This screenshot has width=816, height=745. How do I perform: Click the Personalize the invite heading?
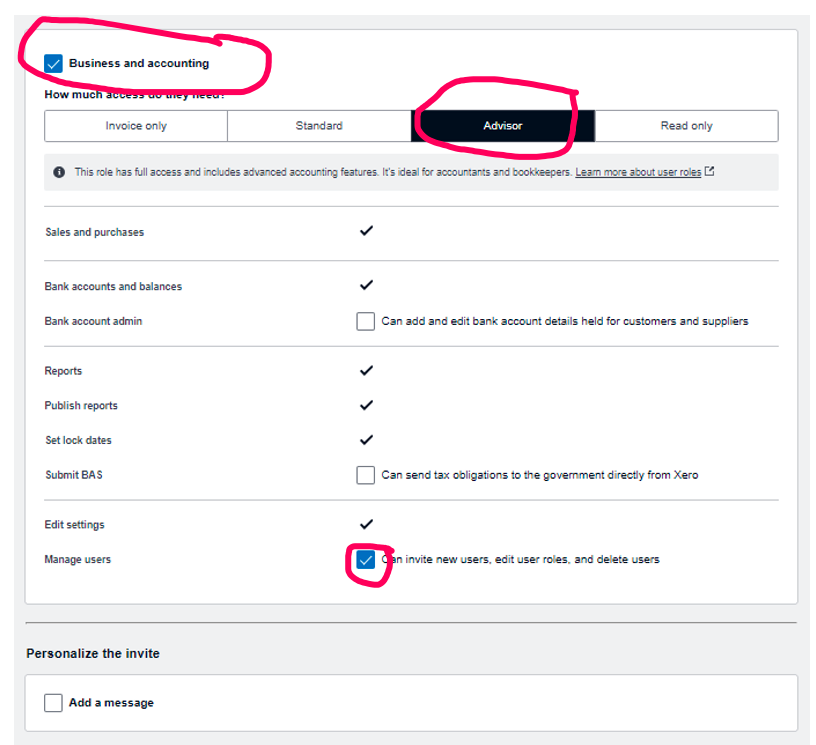93,654
